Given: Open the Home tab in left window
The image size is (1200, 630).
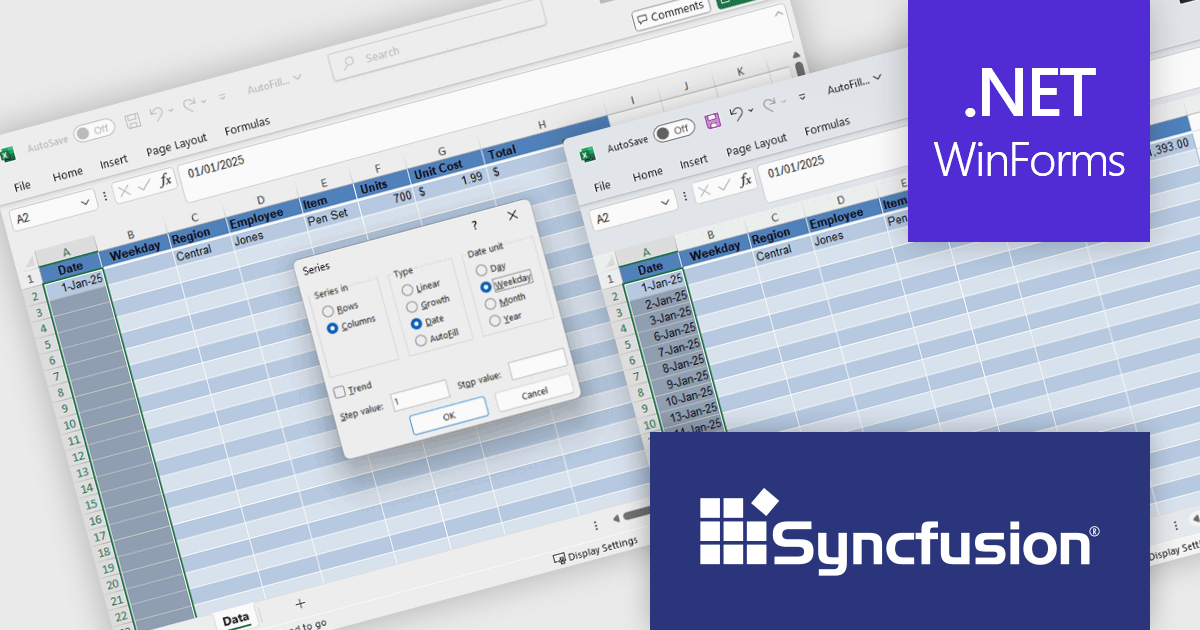Looking at the screenshot, I should 68,174.
